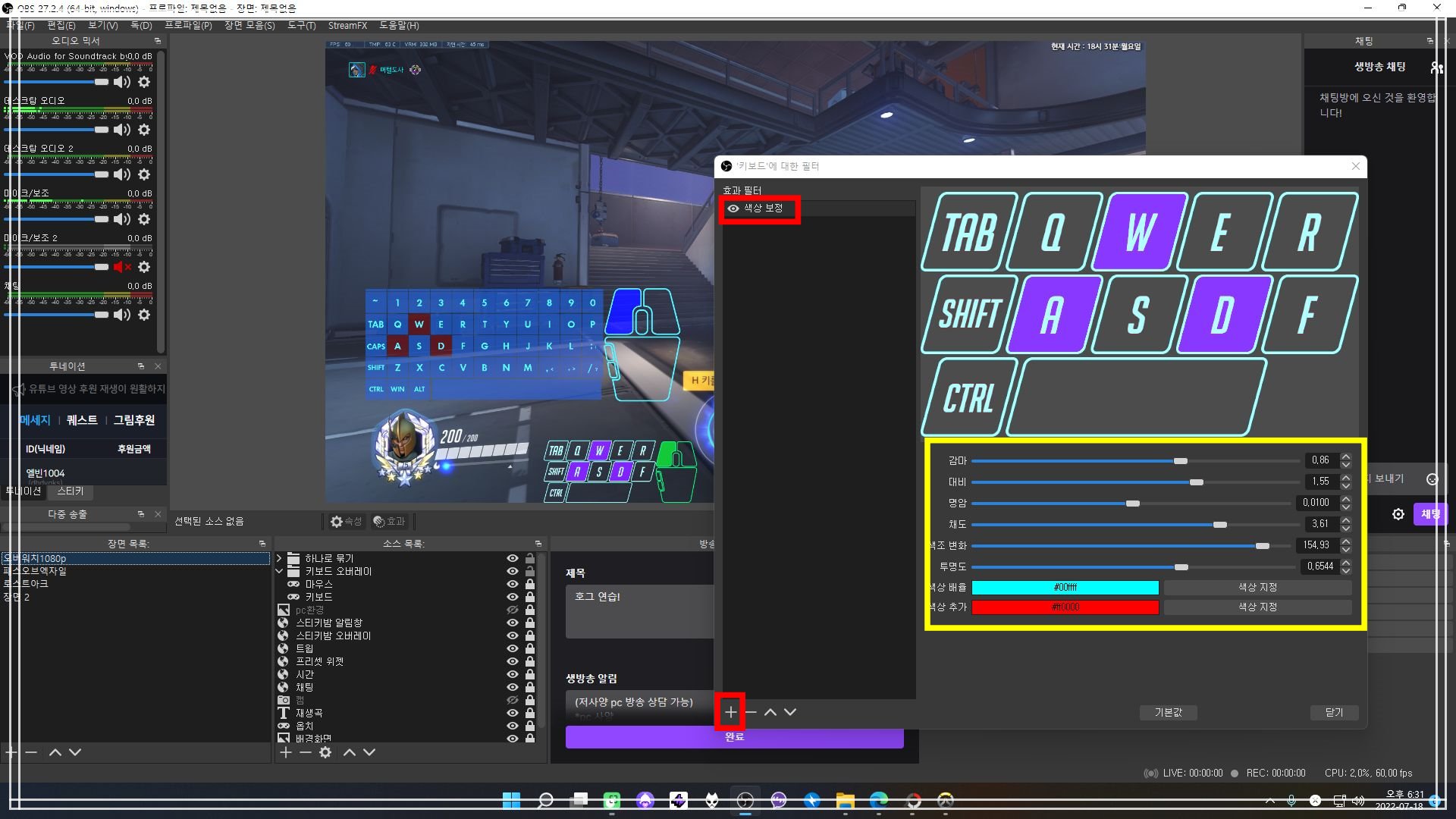
Task: Collapse the 키보드 오버레이 group
Action: coord(279,571)
